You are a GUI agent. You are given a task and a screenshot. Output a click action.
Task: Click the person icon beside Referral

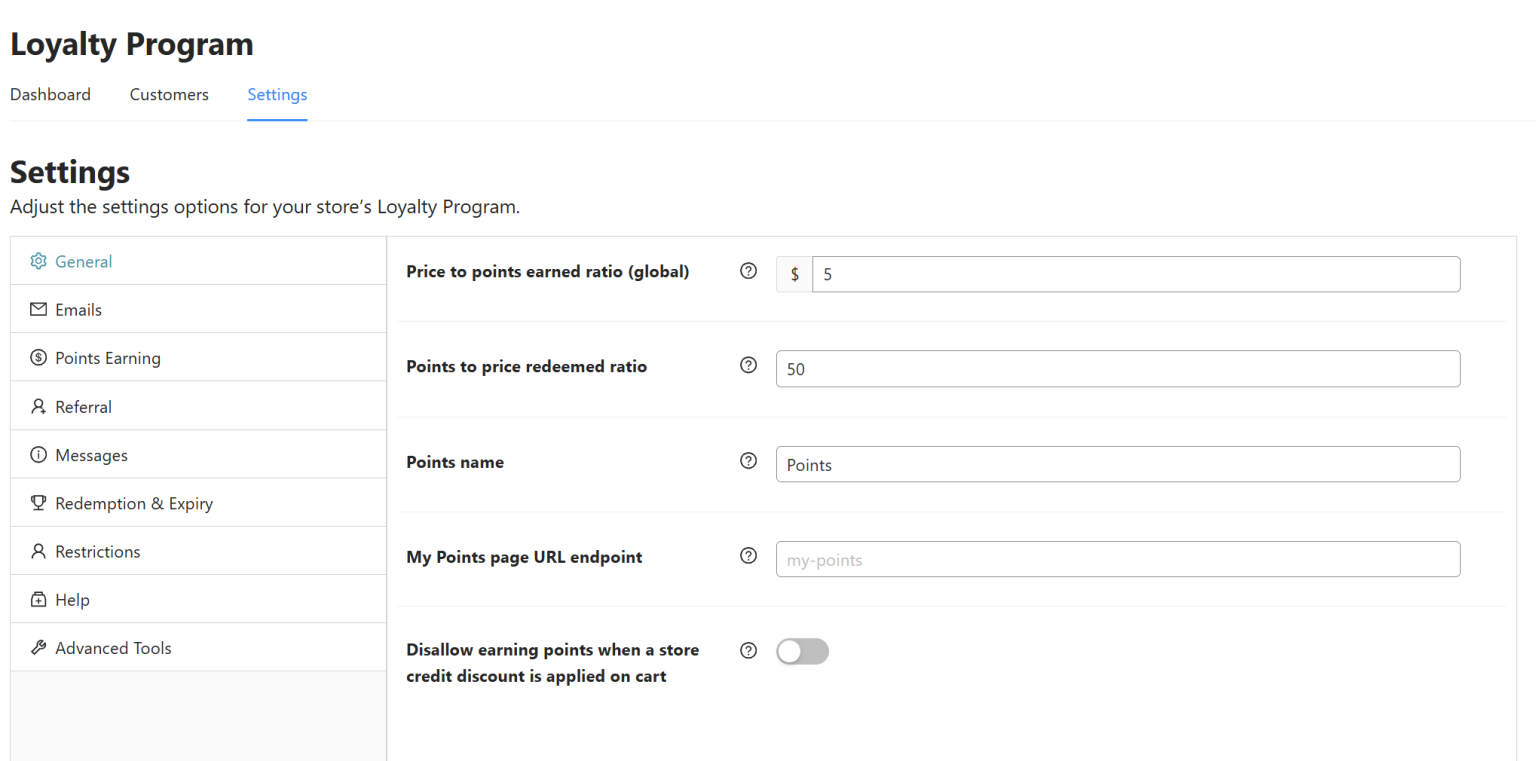[x=38, y=406]
